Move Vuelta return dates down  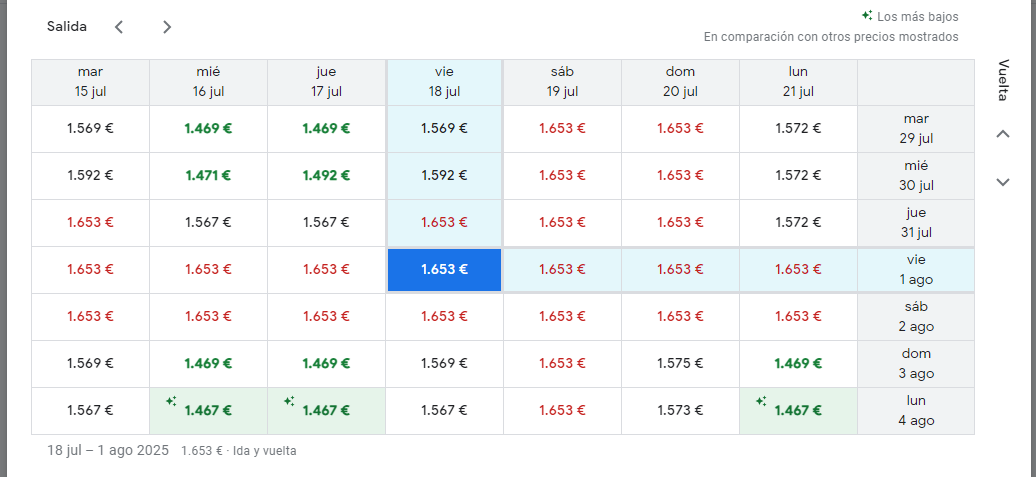[x=1003, y=182]
